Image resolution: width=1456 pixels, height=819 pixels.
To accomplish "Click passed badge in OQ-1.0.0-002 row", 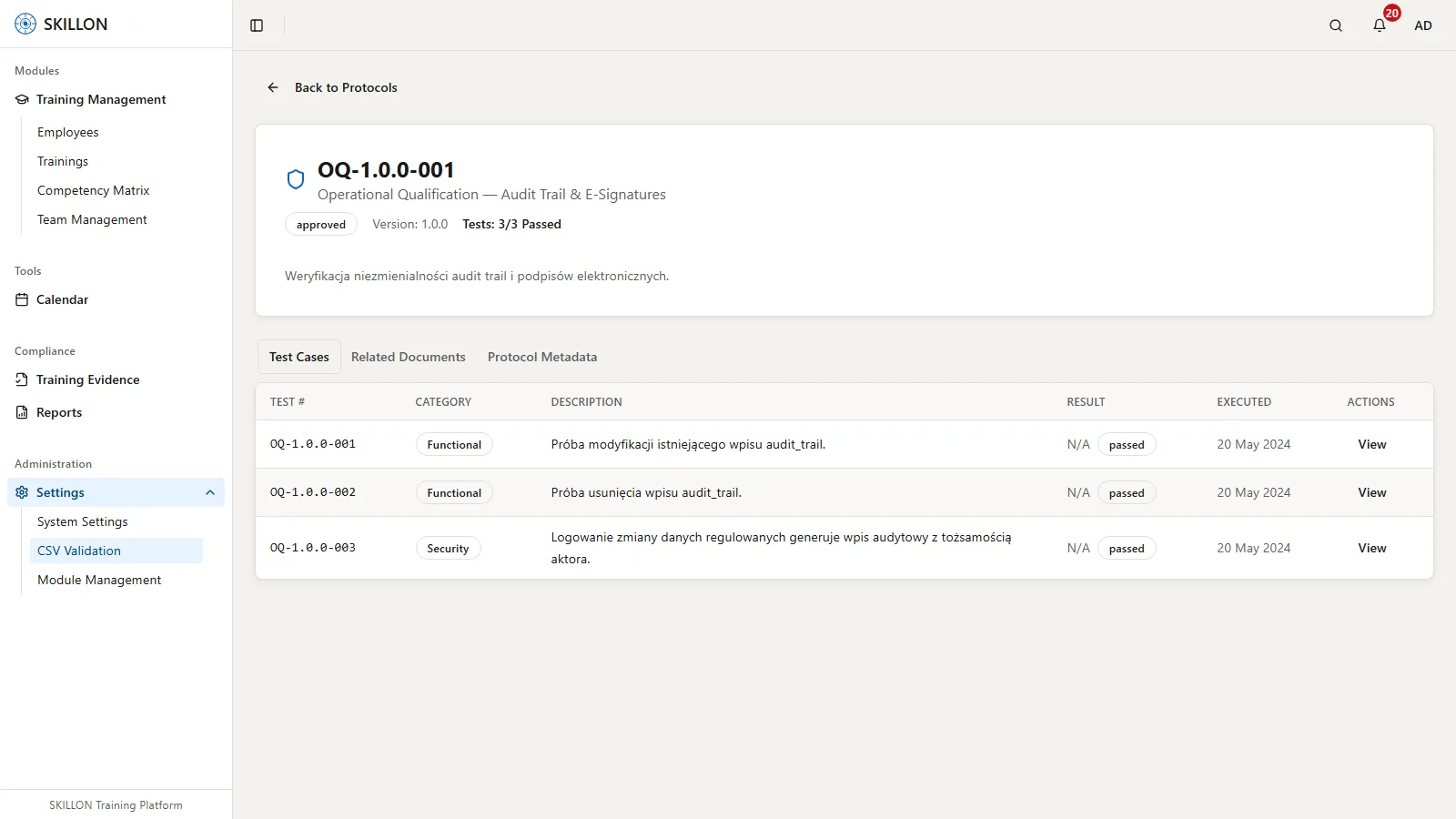I will pos(1127,492).
